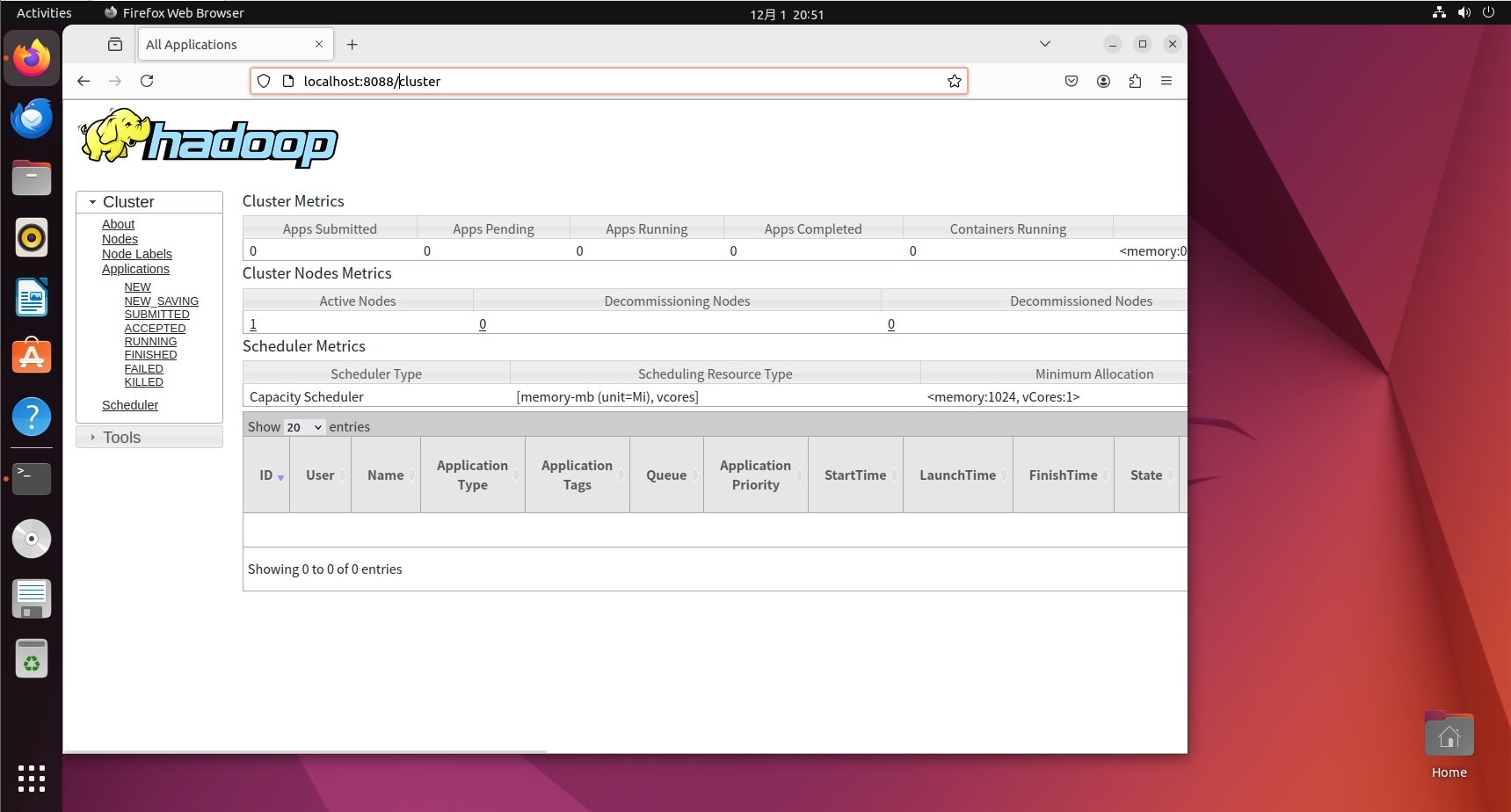Open the list all tabs dropdown
Image resolution: width=1511 pixels, height=812 pixels.
coord(1044,44)
